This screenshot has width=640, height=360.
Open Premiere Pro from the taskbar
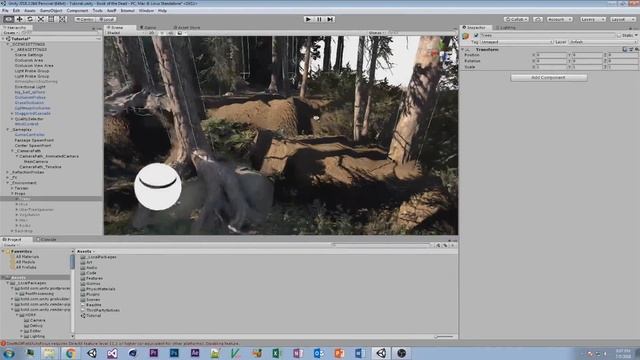coord(153,353)
